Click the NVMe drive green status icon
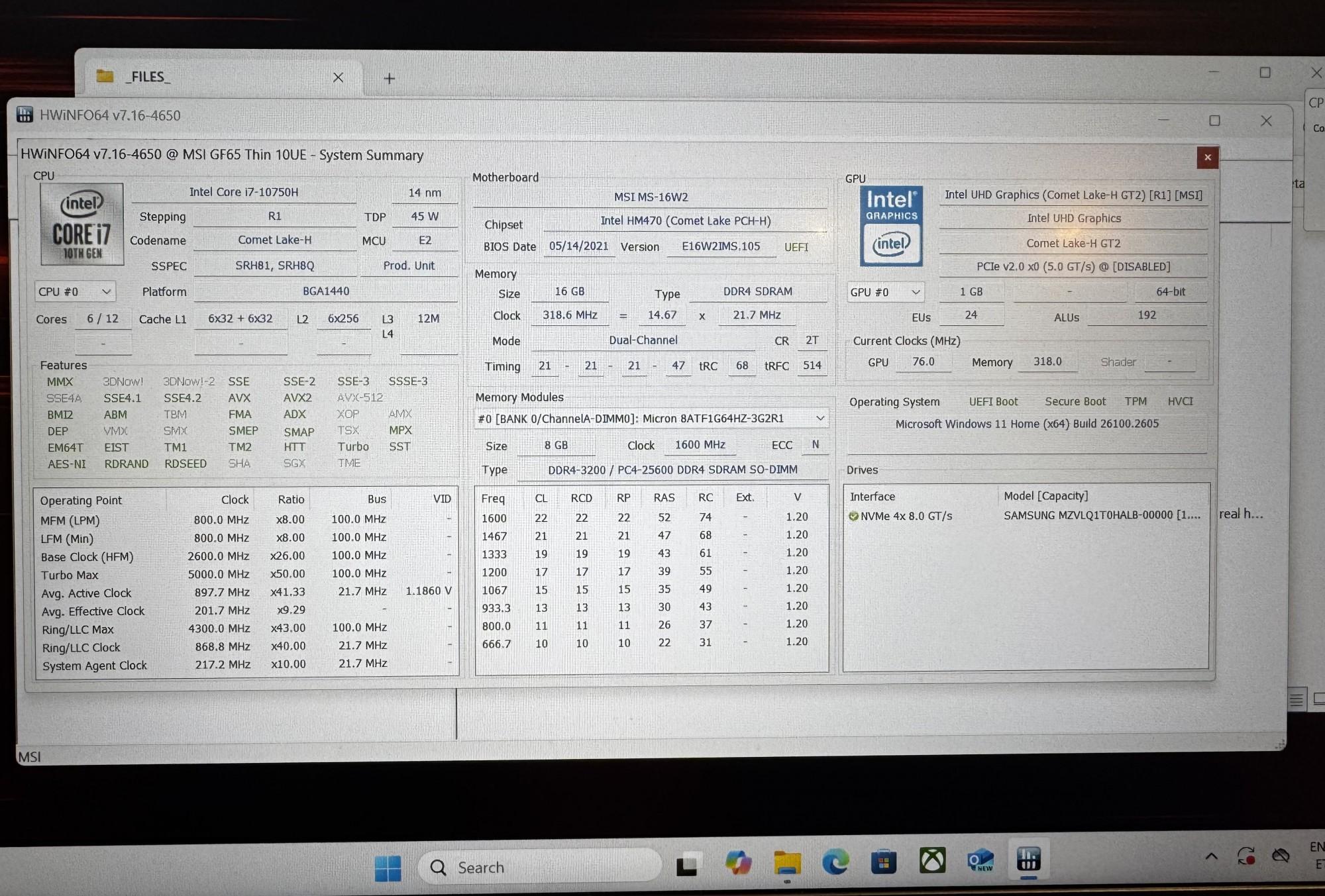This screenshot has height=896, width=1325. point(853,516)
